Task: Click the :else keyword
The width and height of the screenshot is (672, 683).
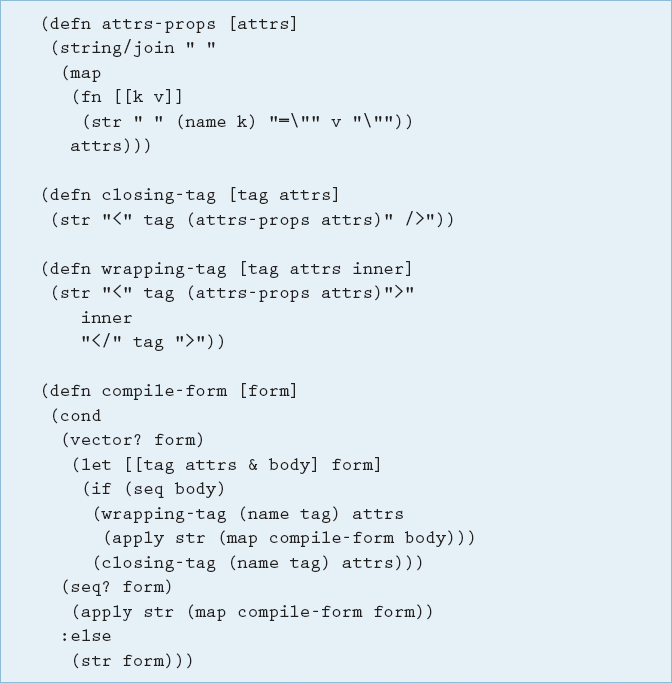Action: pos(86,636)
